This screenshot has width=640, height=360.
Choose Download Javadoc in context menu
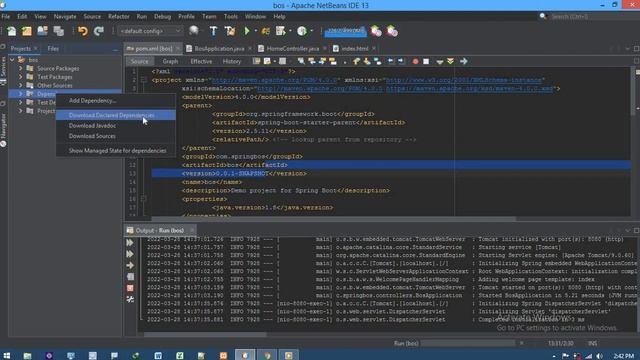tap(116, 126)
